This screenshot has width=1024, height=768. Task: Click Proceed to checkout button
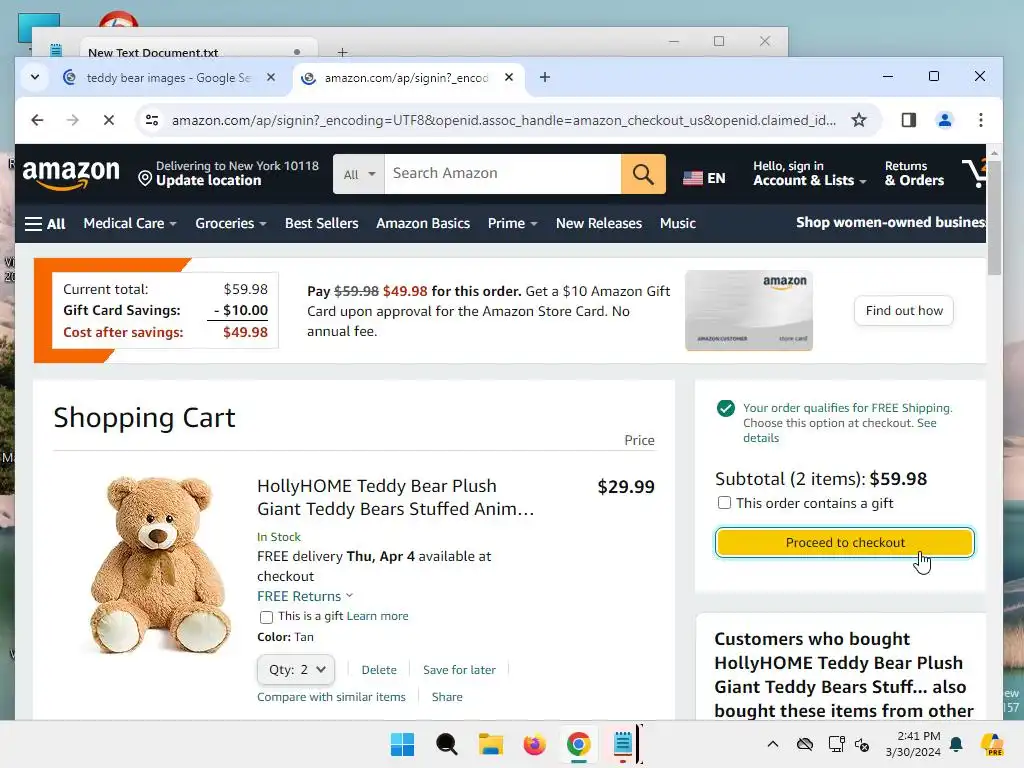coord(845,543)
